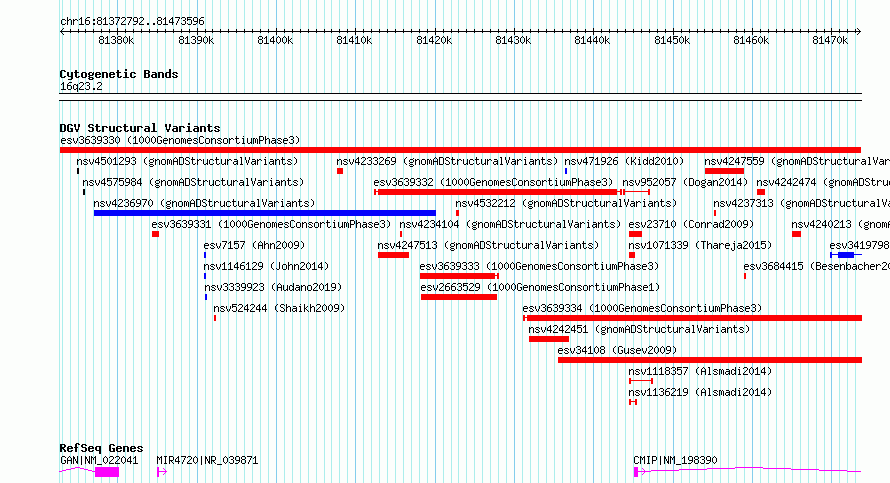
Task: Click the esv3639334 red variant bar
Action: click(x=692, y=318)
